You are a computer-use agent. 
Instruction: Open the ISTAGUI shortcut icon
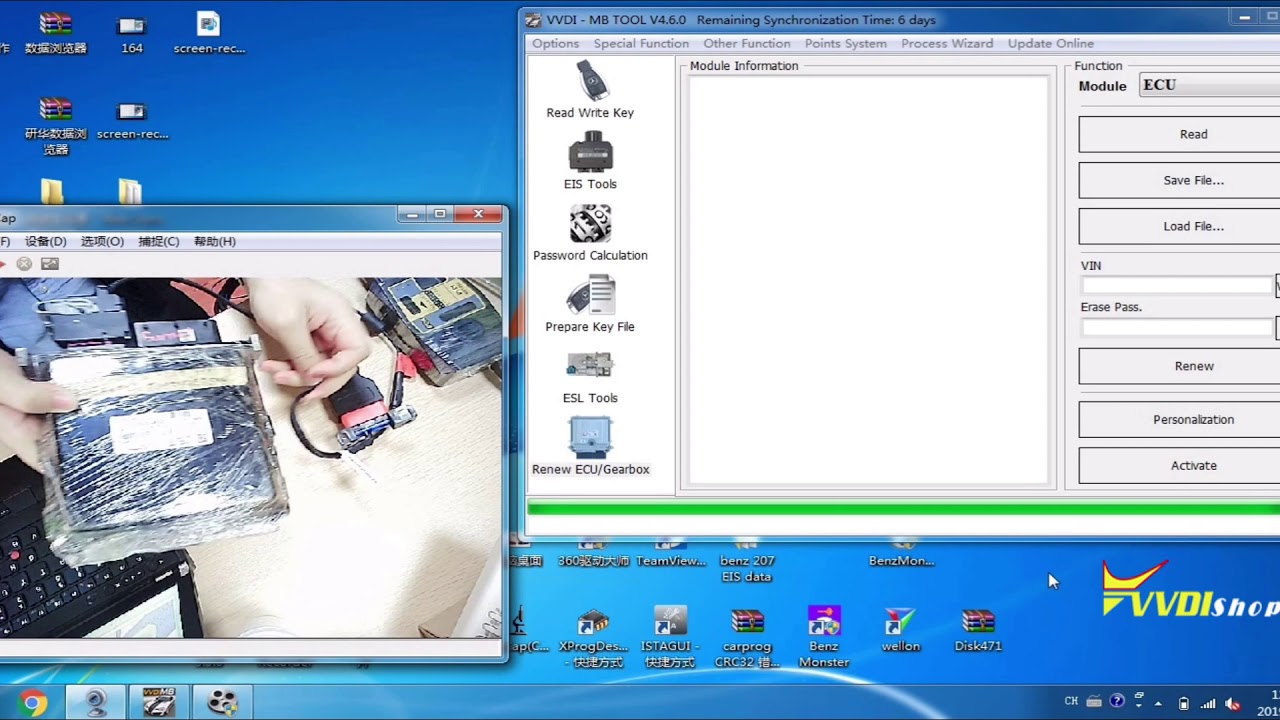(670, 638)
